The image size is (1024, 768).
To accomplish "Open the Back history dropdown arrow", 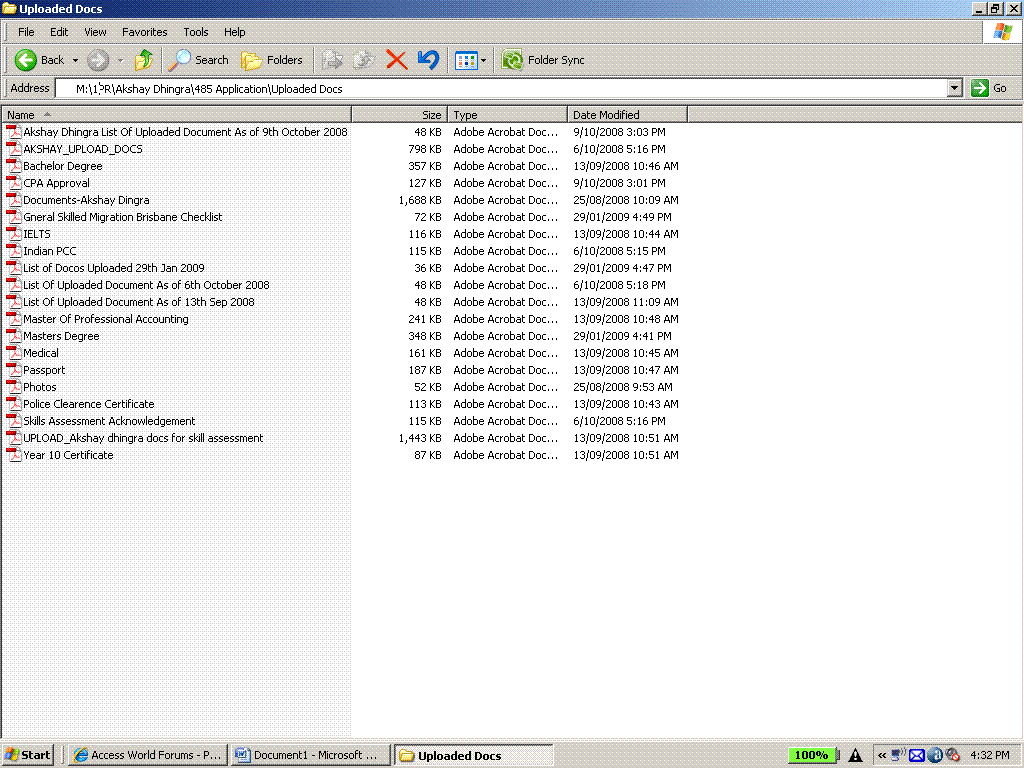I will click(x=75, y=60).
